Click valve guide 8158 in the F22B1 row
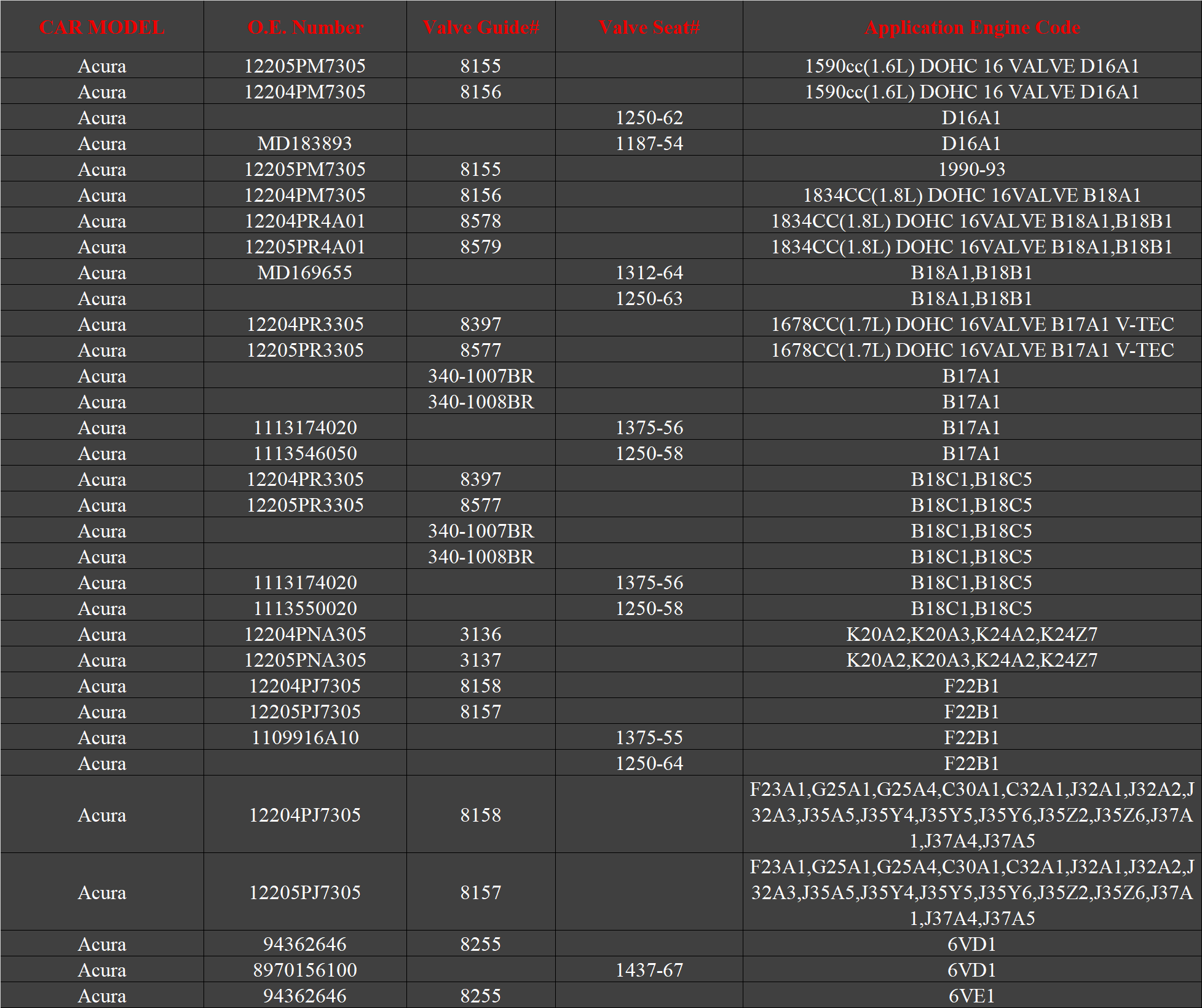The width and height of the screenshot is (1202, 1008). [x=481, y=686]
